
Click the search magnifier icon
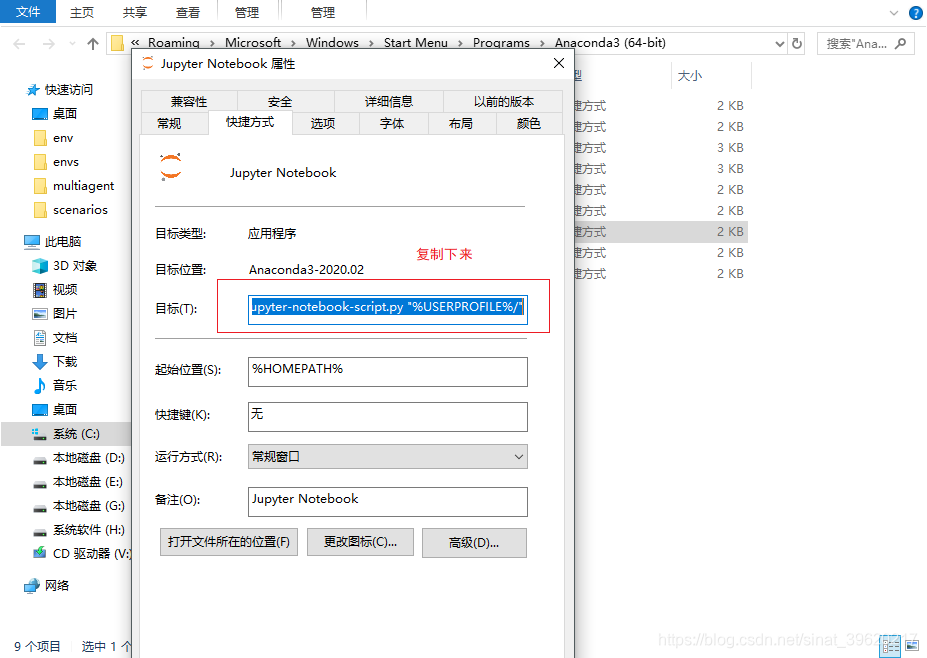pyautogui.click(x=900, y=44)
